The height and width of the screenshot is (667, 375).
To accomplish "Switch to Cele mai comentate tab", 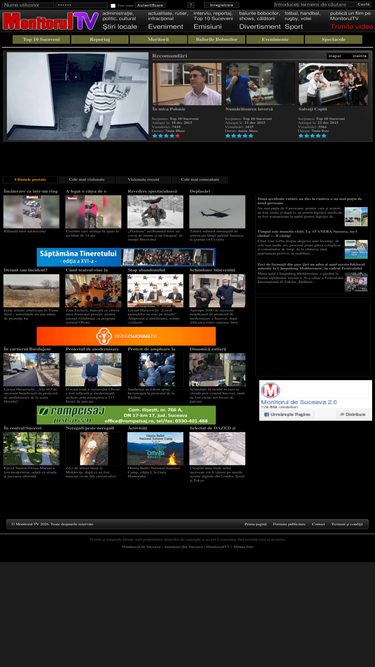I will click(x=200, y=180).
